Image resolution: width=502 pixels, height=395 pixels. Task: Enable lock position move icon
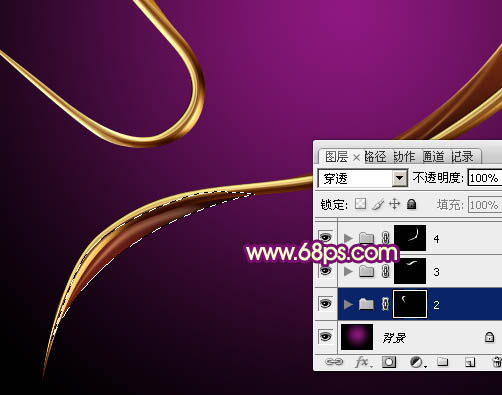394,204
